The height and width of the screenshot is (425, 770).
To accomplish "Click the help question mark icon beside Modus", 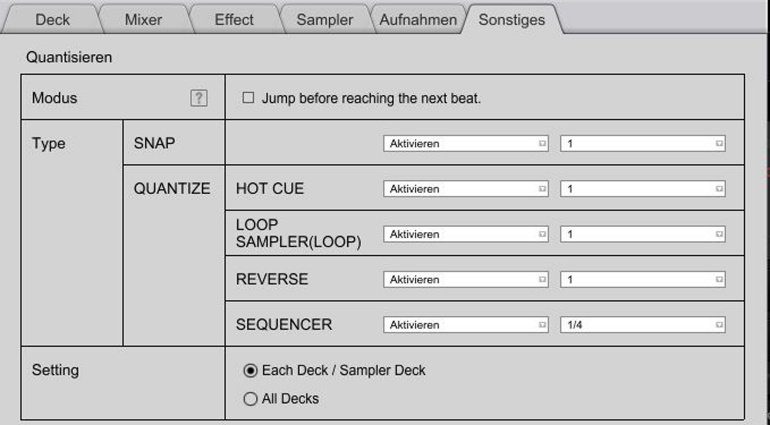I will tap(199, 98).
